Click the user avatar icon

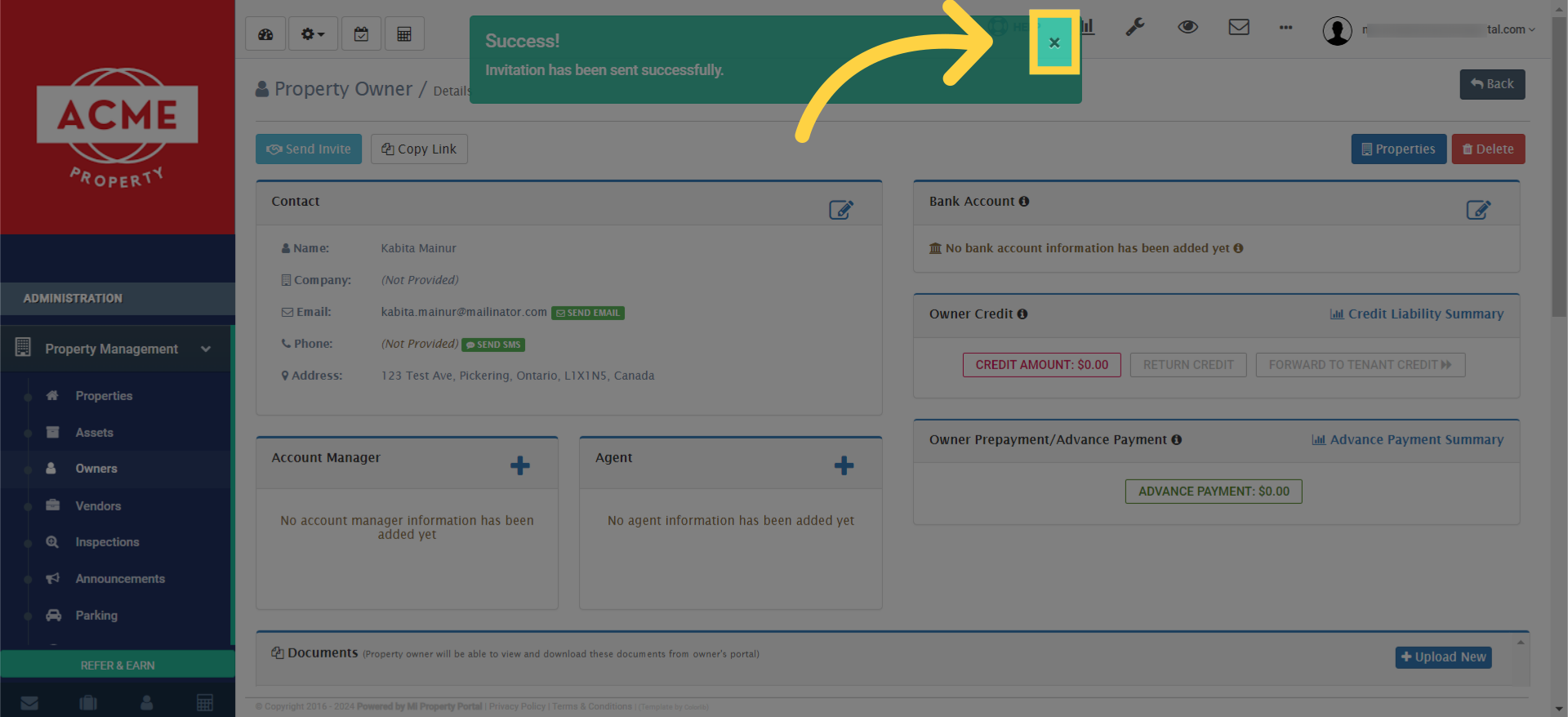[1337, 31]
